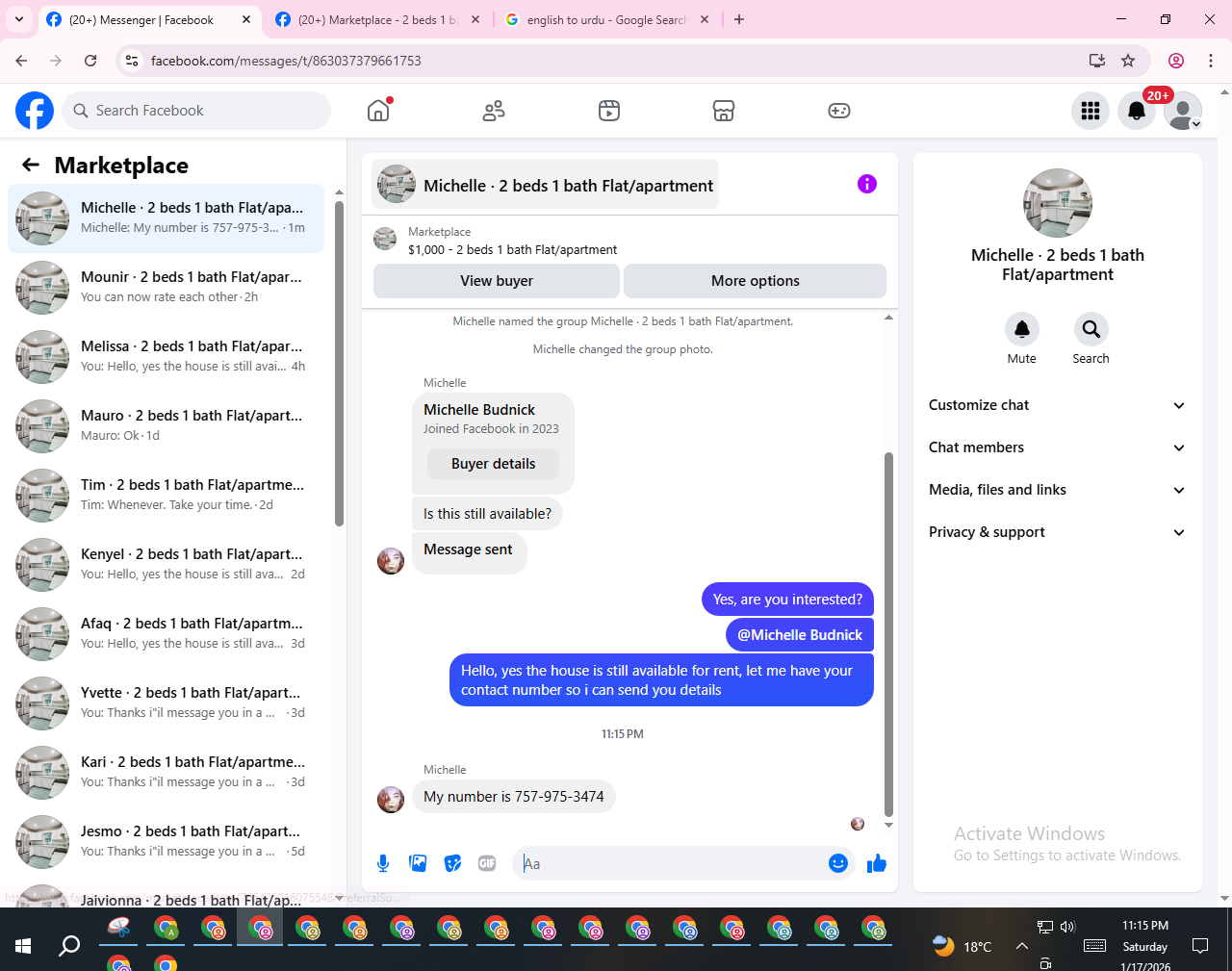Open Yvette conversation
This screenshot has height=971, width=1232.
click(x=166, y=703)
